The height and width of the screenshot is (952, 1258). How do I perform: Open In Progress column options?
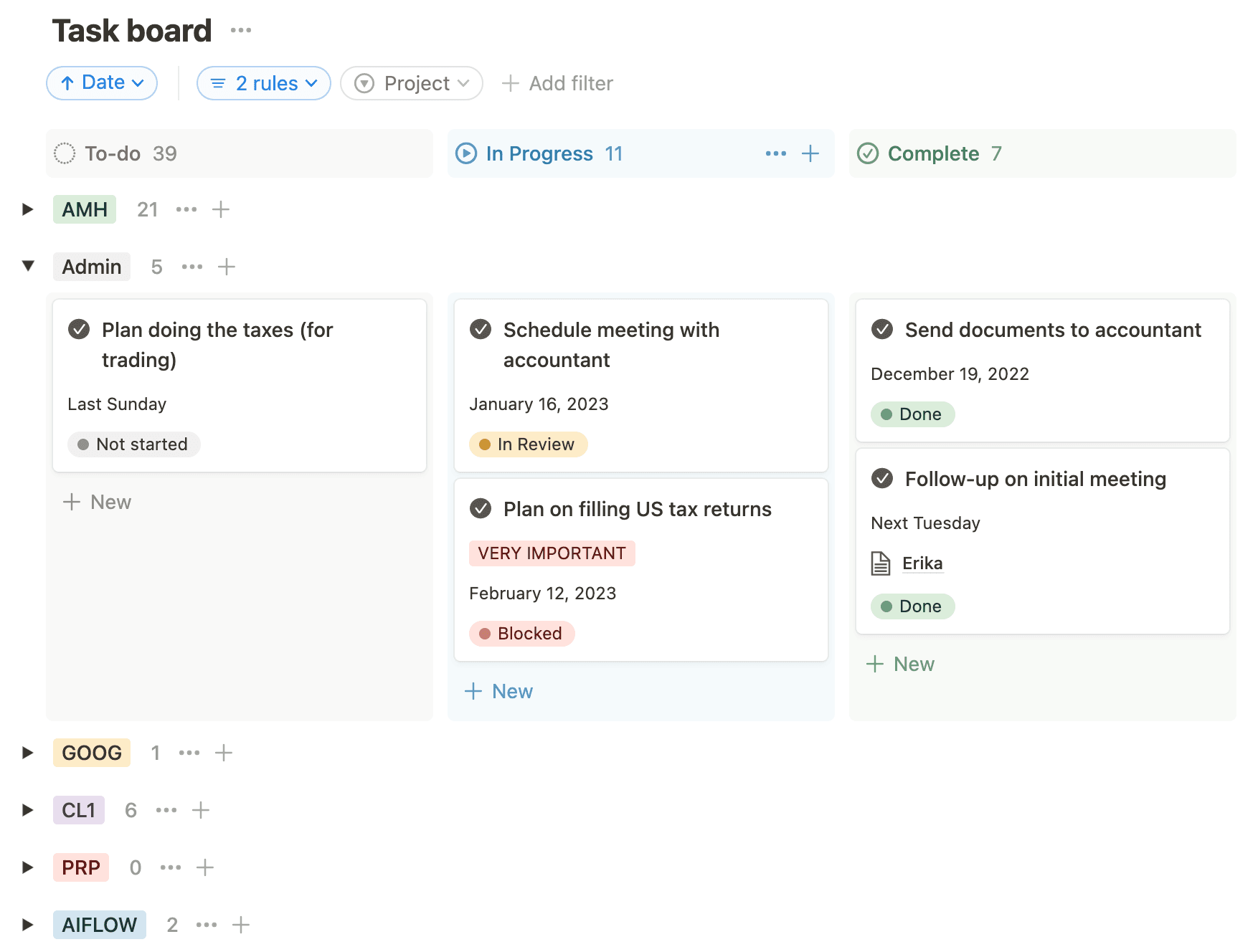pyautogui.click(x=776, y=153)
